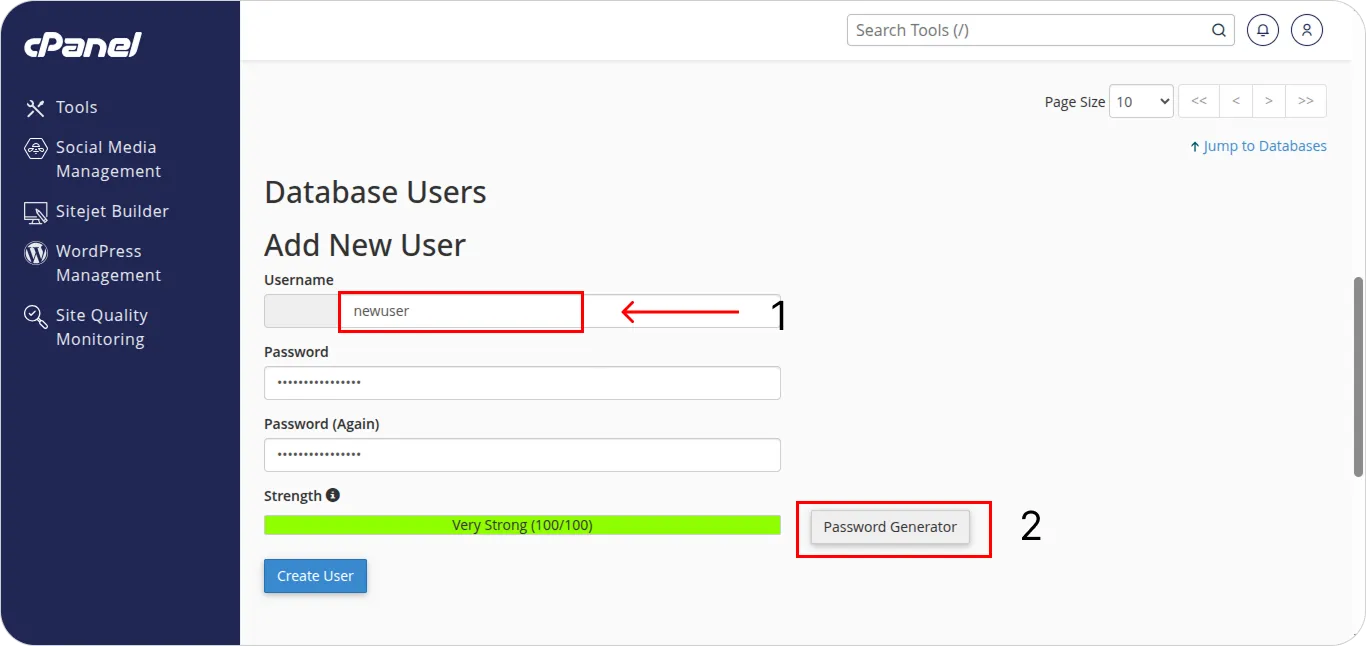Click the Strength info icon

point(333,495)
